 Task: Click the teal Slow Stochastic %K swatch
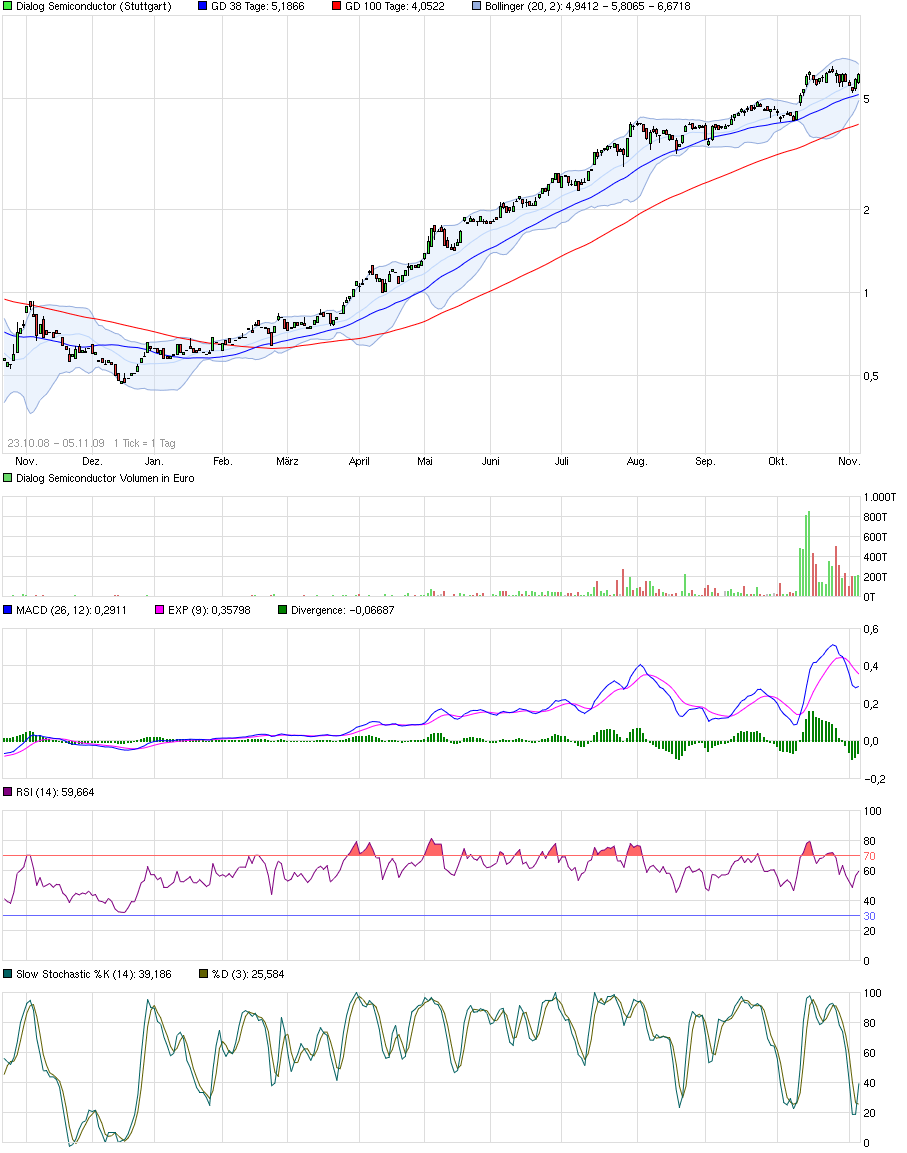pyautogui.click(x=8, y=974)
